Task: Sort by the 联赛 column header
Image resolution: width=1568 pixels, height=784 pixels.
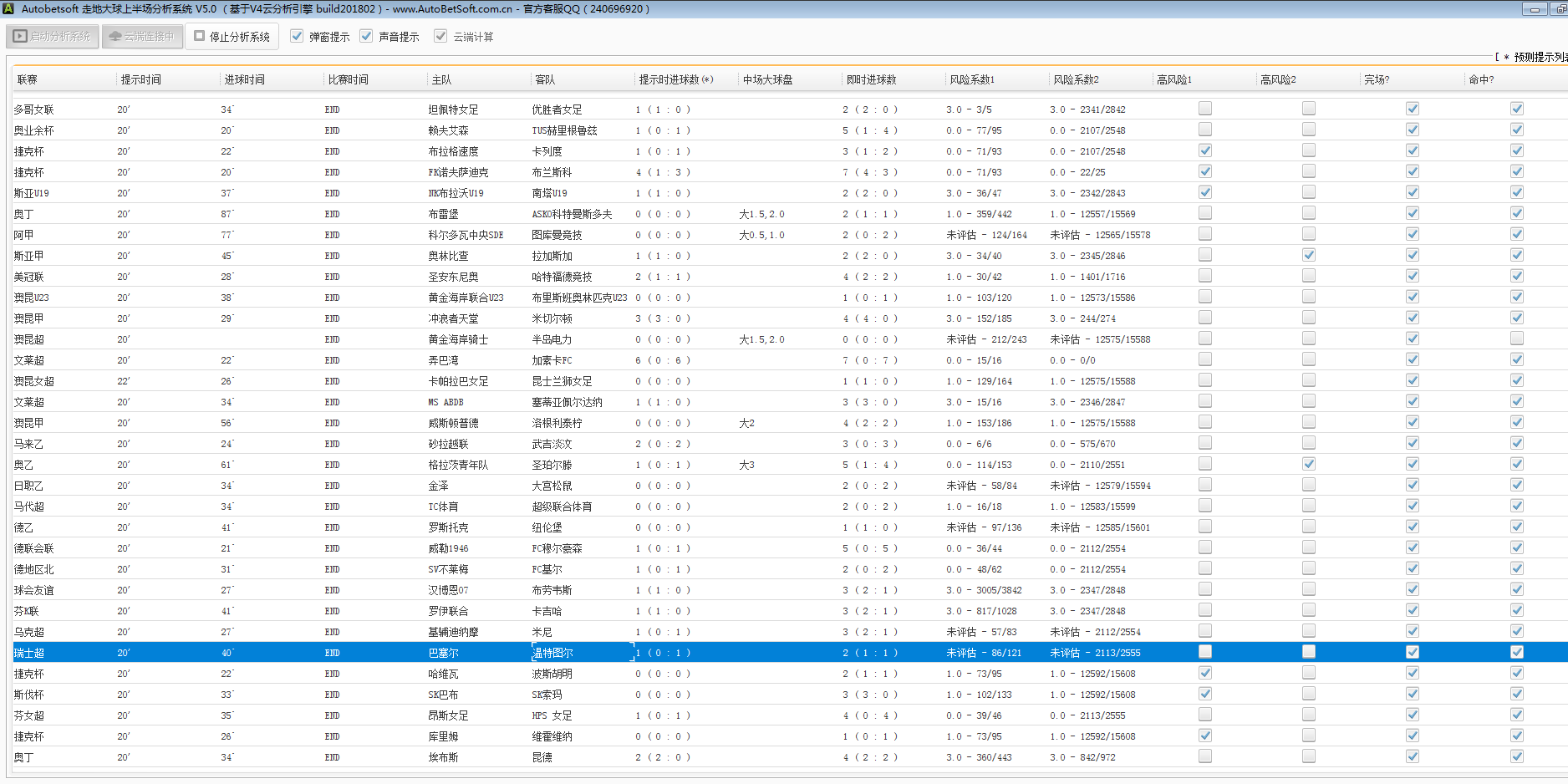Action: [x=28, y=80]
